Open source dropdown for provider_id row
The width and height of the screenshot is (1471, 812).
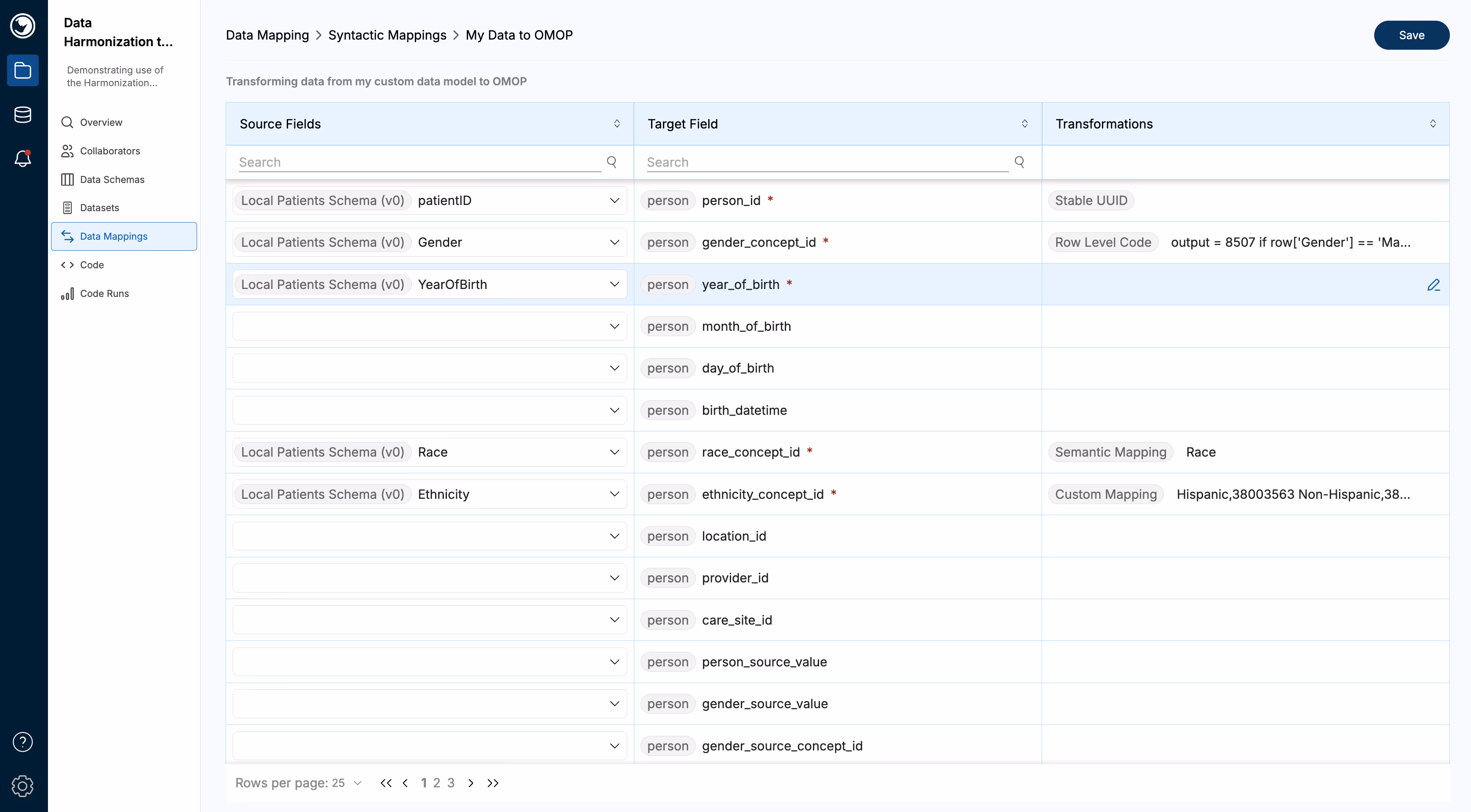(x=429, y=578)
